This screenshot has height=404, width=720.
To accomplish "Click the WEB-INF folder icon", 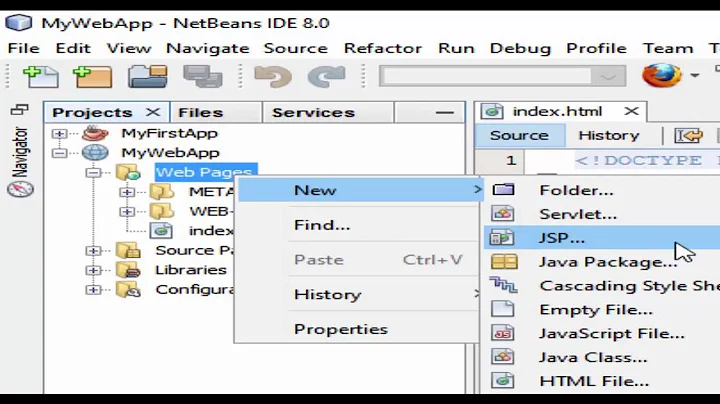I will pos(162,211).
